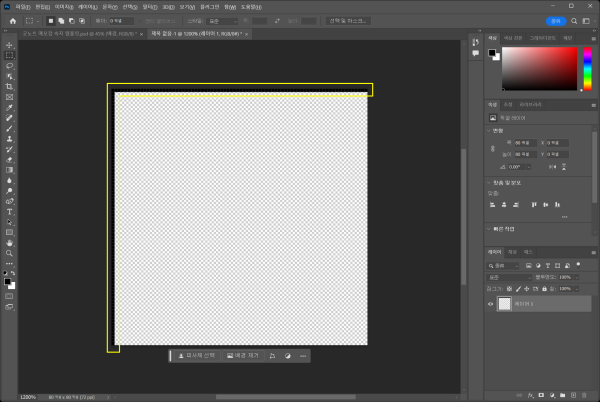This screenshot has height=402, width=600.
Task: Toggle link width and height chain
Action: pos(493,148)
